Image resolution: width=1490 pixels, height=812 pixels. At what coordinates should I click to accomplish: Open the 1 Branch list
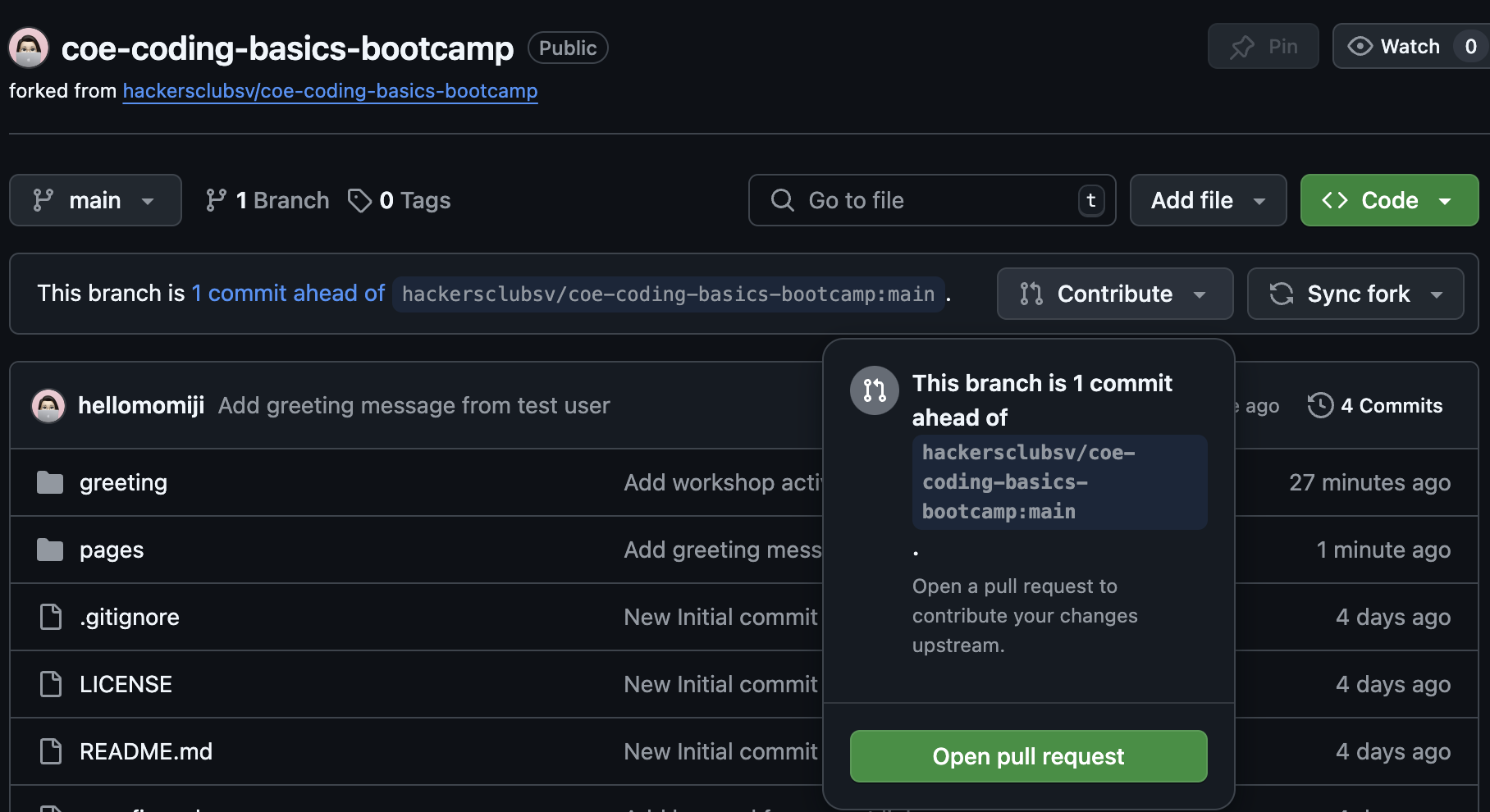[267, 200]
